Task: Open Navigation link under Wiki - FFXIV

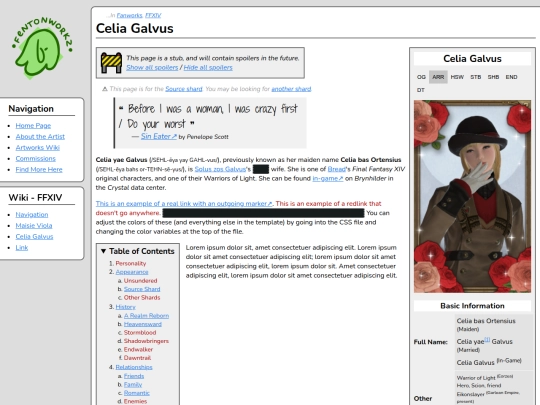Action: click(x=32, y=215)
